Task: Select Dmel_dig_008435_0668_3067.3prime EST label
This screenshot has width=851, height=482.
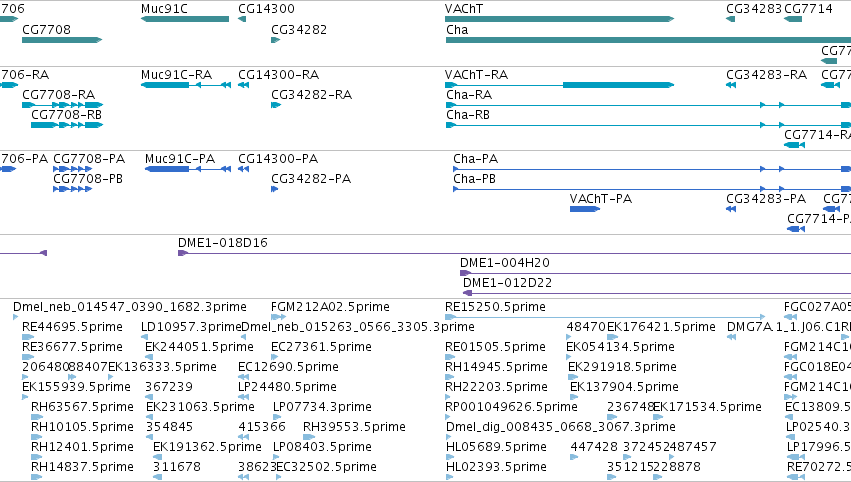Action: (561, 427)
